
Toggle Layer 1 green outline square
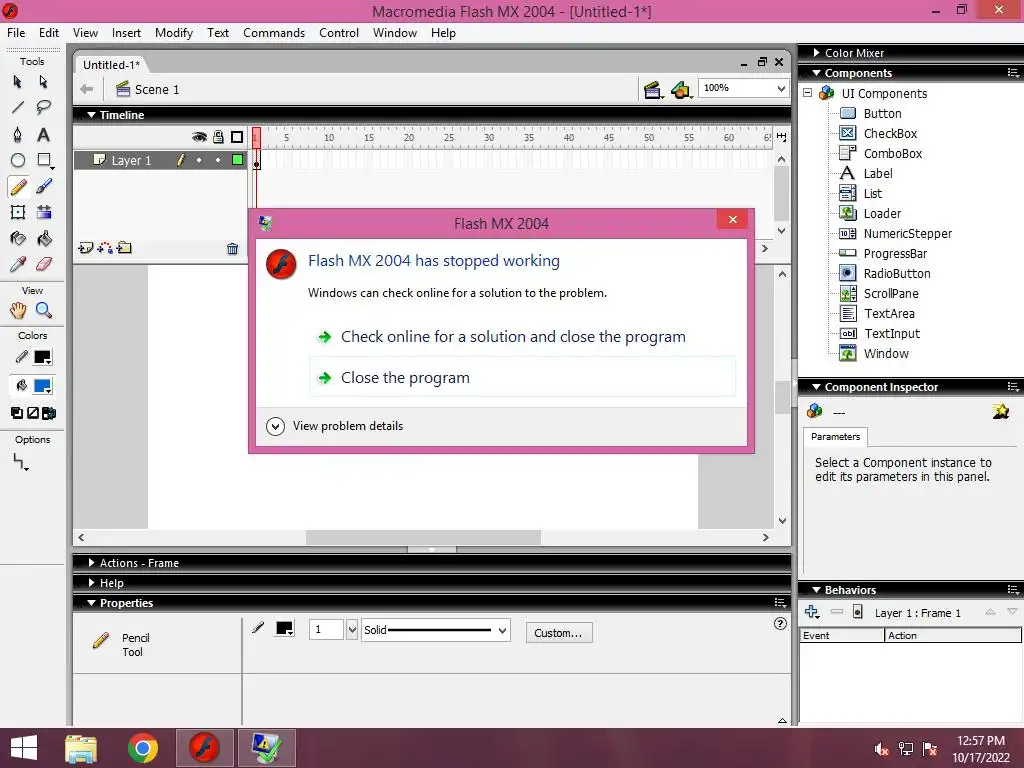[x=238, y=160]
